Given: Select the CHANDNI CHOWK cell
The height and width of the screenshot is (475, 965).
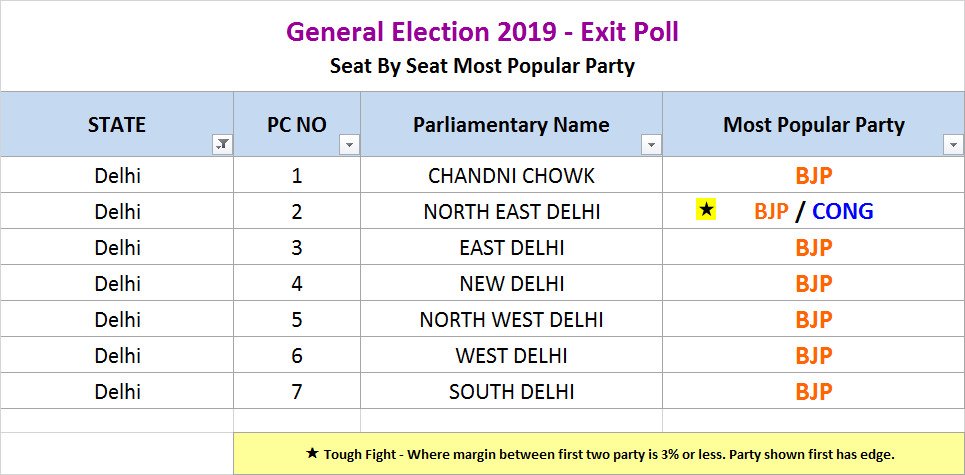Looking at the screenshot, I should (511, 176).
